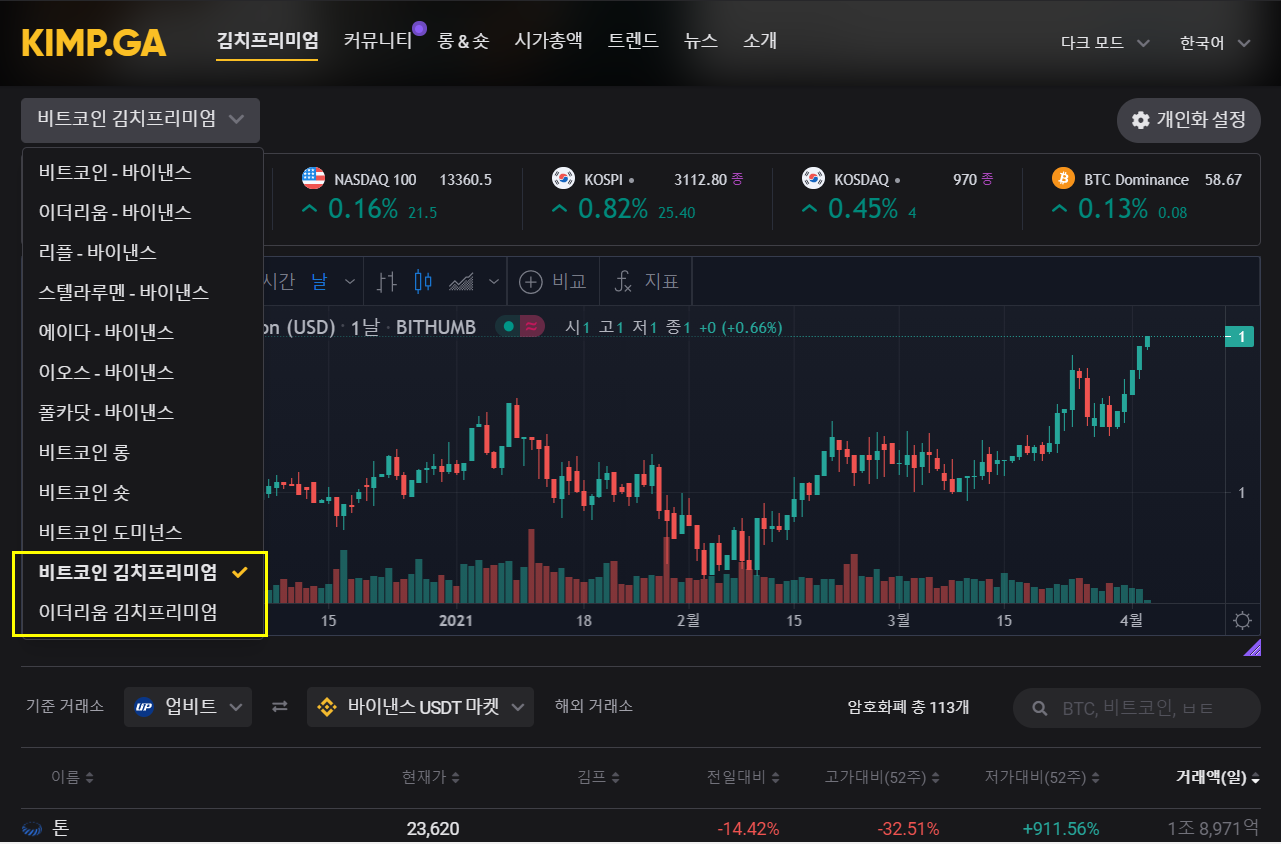Viewport: 1281px width, 844px height.
Task: Go to the 롱 & 숏 page
Action: [463, 41]
